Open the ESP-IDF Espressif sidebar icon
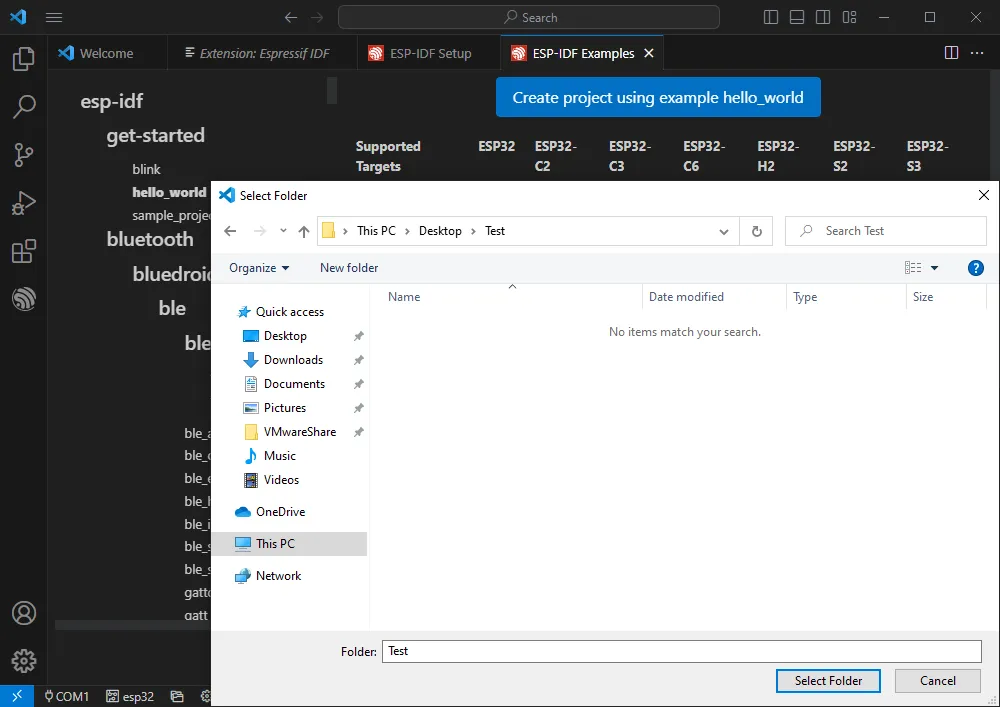Image resolution: width=1000 pixels, height=707 pixels. (x=23, y=299)
